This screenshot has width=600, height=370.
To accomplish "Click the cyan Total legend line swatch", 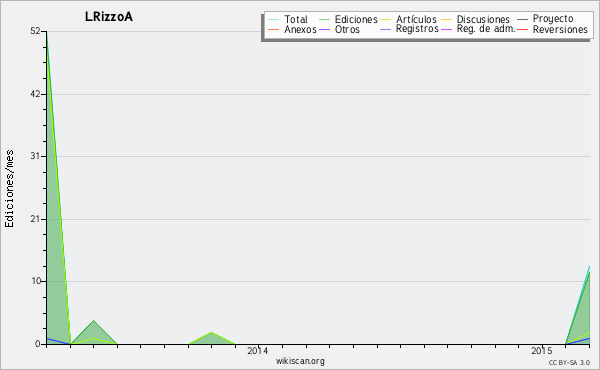I will coord(274,19).
